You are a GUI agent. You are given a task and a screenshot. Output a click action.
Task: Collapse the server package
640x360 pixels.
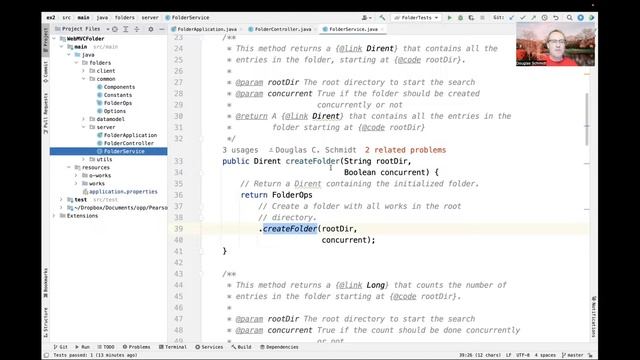pos(84,127)
